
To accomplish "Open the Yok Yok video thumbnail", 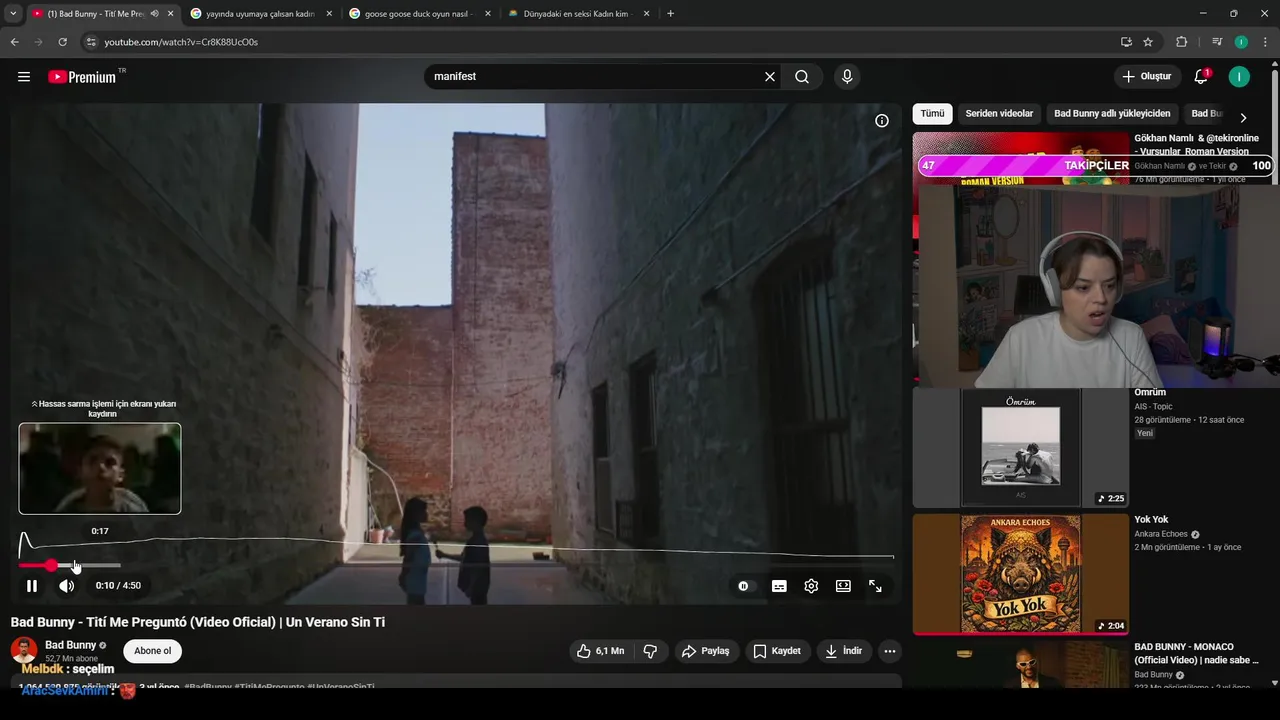I will point(1021,575).
